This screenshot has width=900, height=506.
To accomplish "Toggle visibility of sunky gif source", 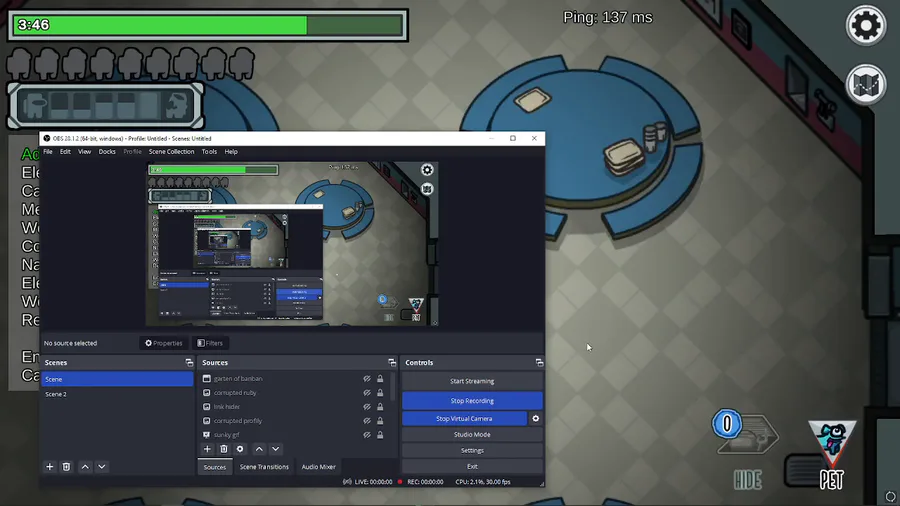I will (367, 435).
